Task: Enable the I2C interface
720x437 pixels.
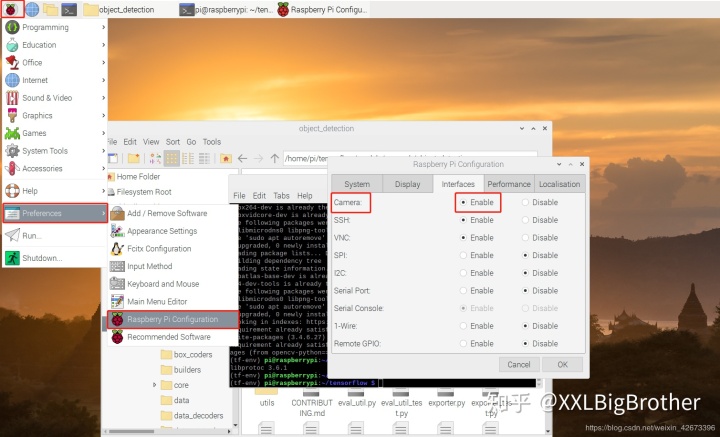Action: click(463, 273)
